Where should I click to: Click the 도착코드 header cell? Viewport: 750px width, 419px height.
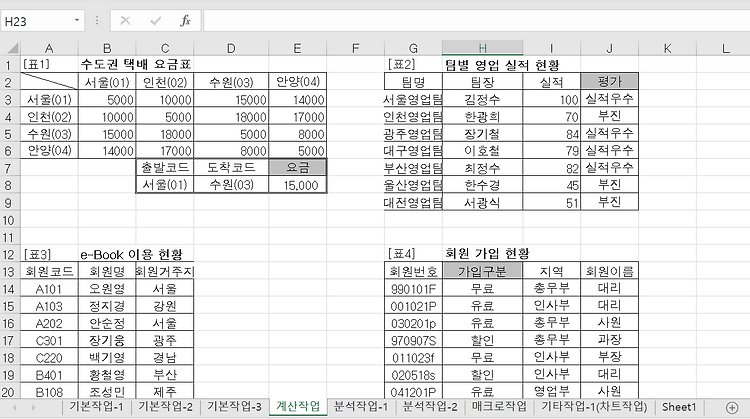231,167
